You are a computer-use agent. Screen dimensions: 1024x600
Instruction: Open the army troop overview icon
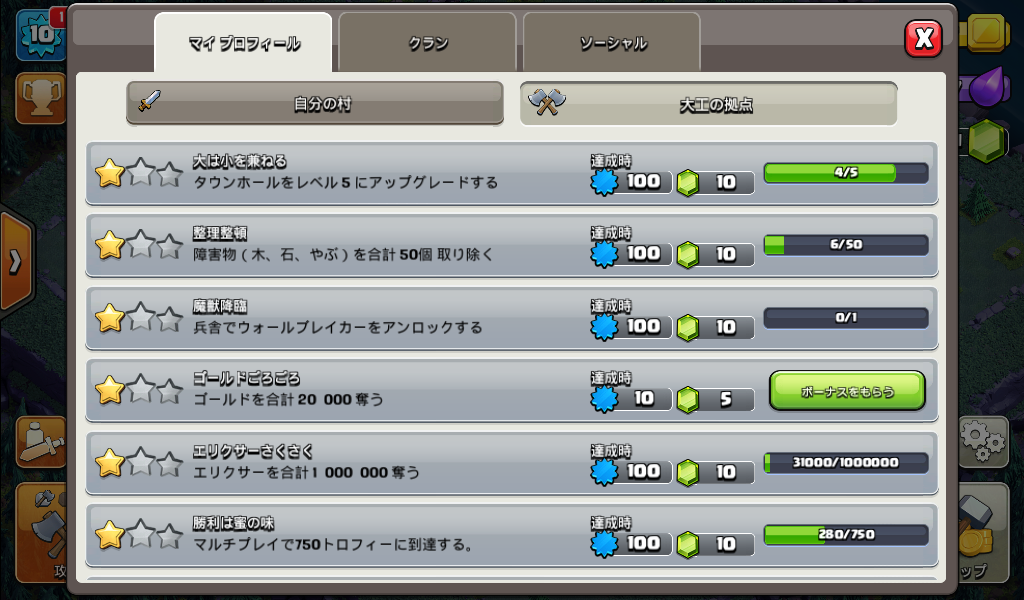tap(40, 442)
